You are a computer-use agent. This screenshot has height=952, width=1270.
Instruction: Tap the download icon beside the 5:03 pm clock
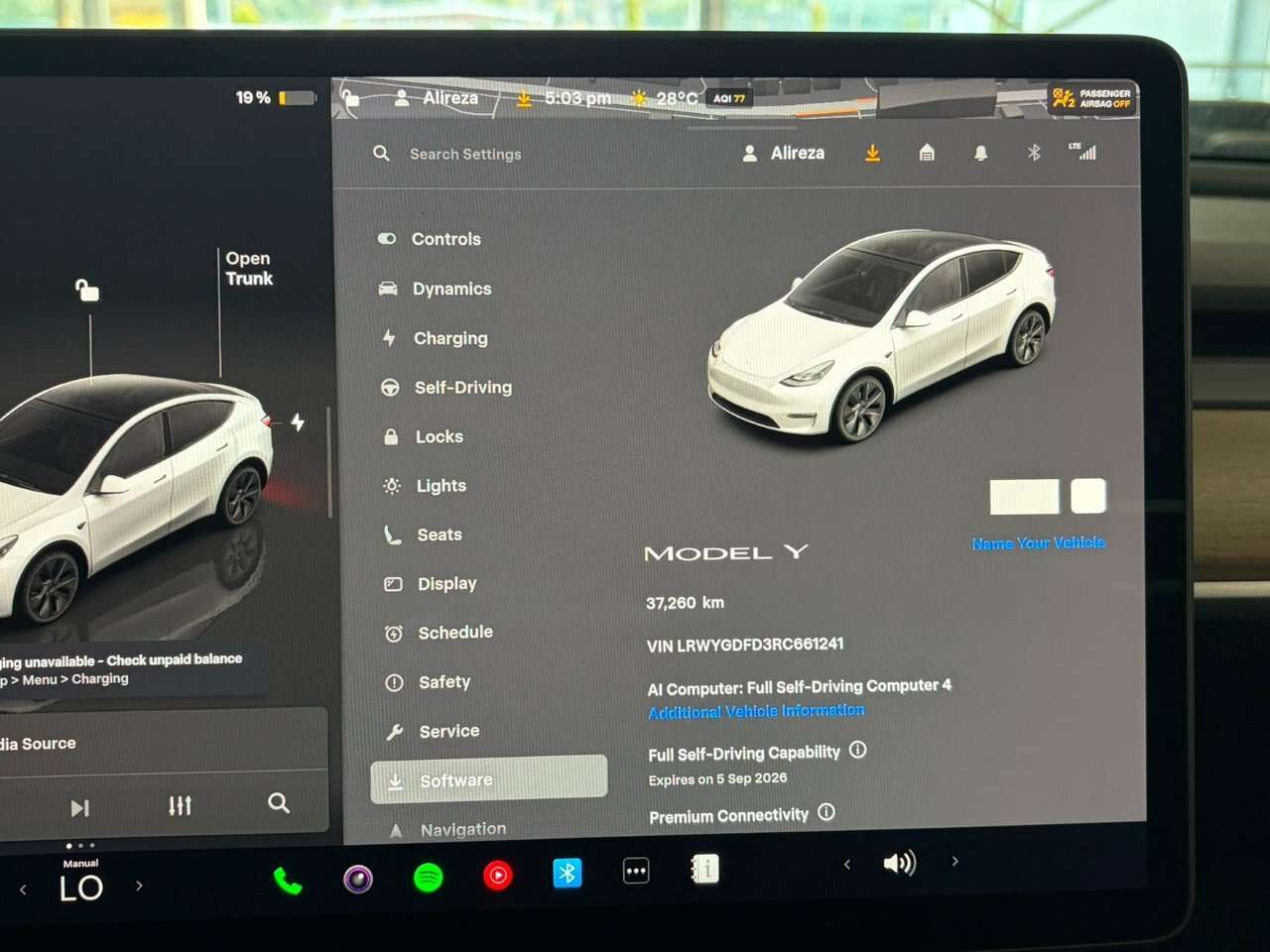(524, 98)
